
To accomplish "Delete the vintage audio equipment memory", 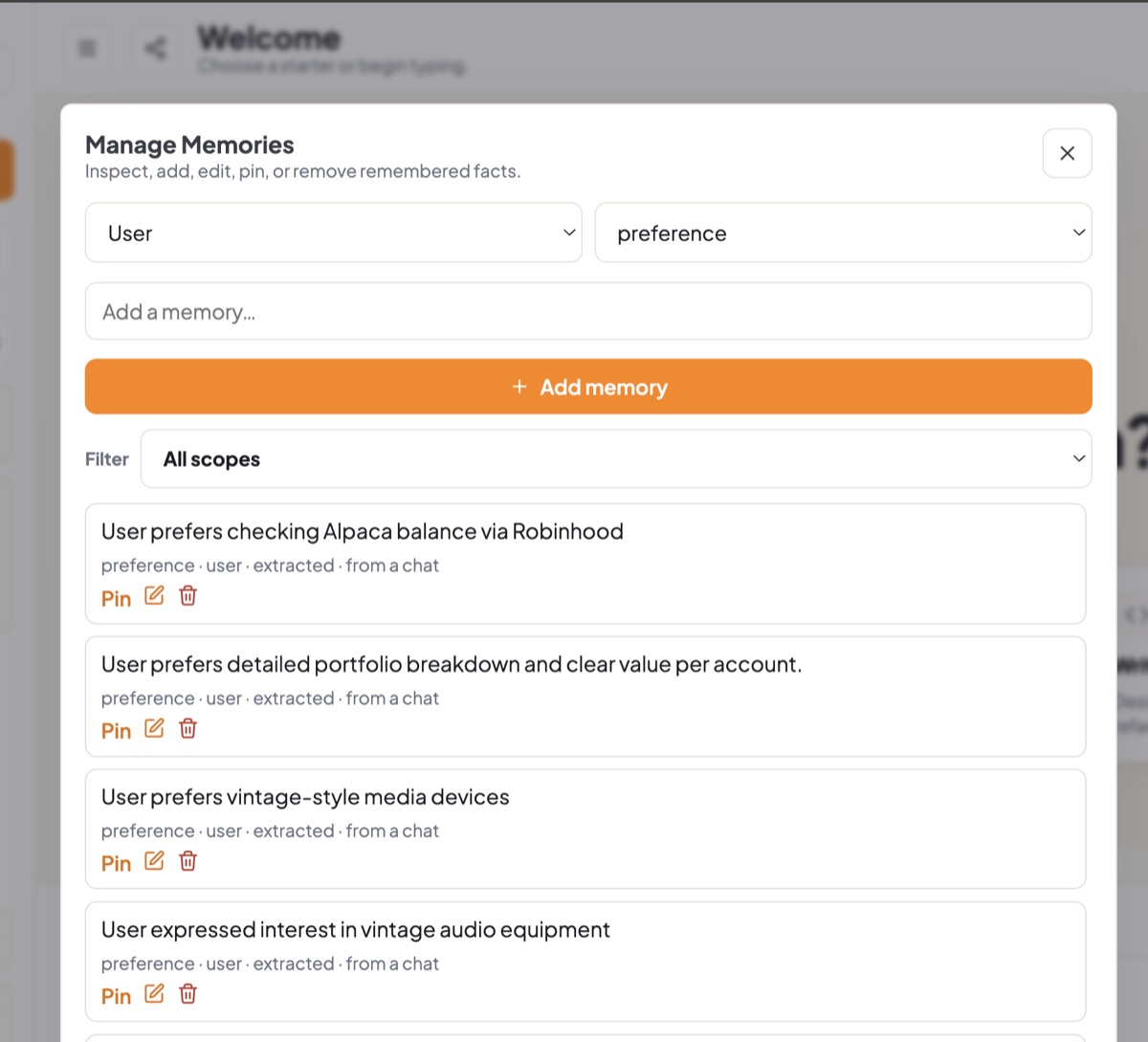I will tap(188, 994).
